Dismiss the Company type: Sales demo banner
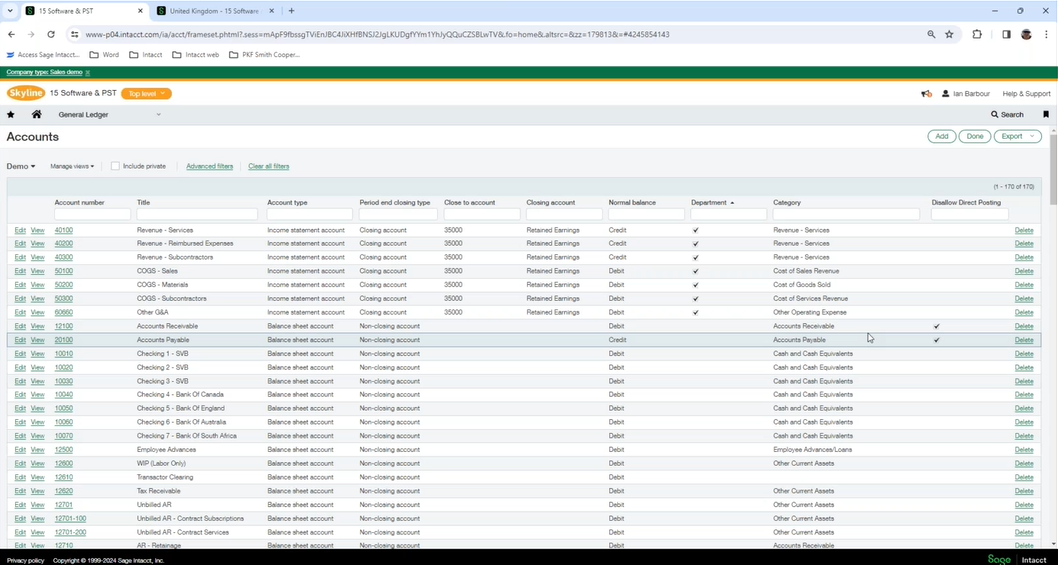1058x565 pixels. click(88, 72)
